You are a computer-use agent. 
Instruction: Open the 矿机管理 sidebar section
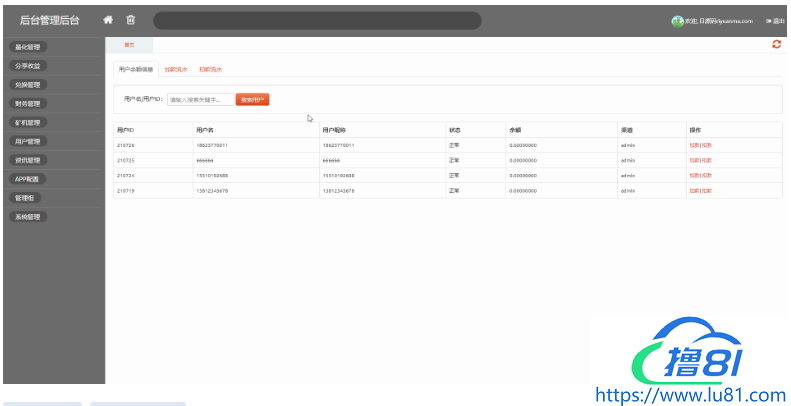pos(28,122)
